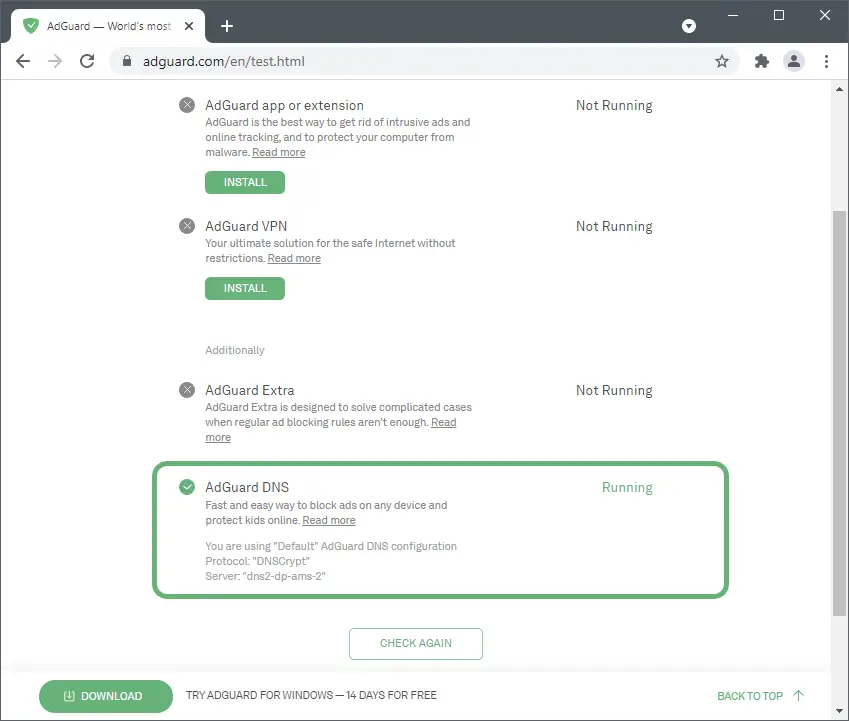This screenshot has height=721, width=849.
Task: Select the AdGuard — World's most tab
Action: coord(108,26)
